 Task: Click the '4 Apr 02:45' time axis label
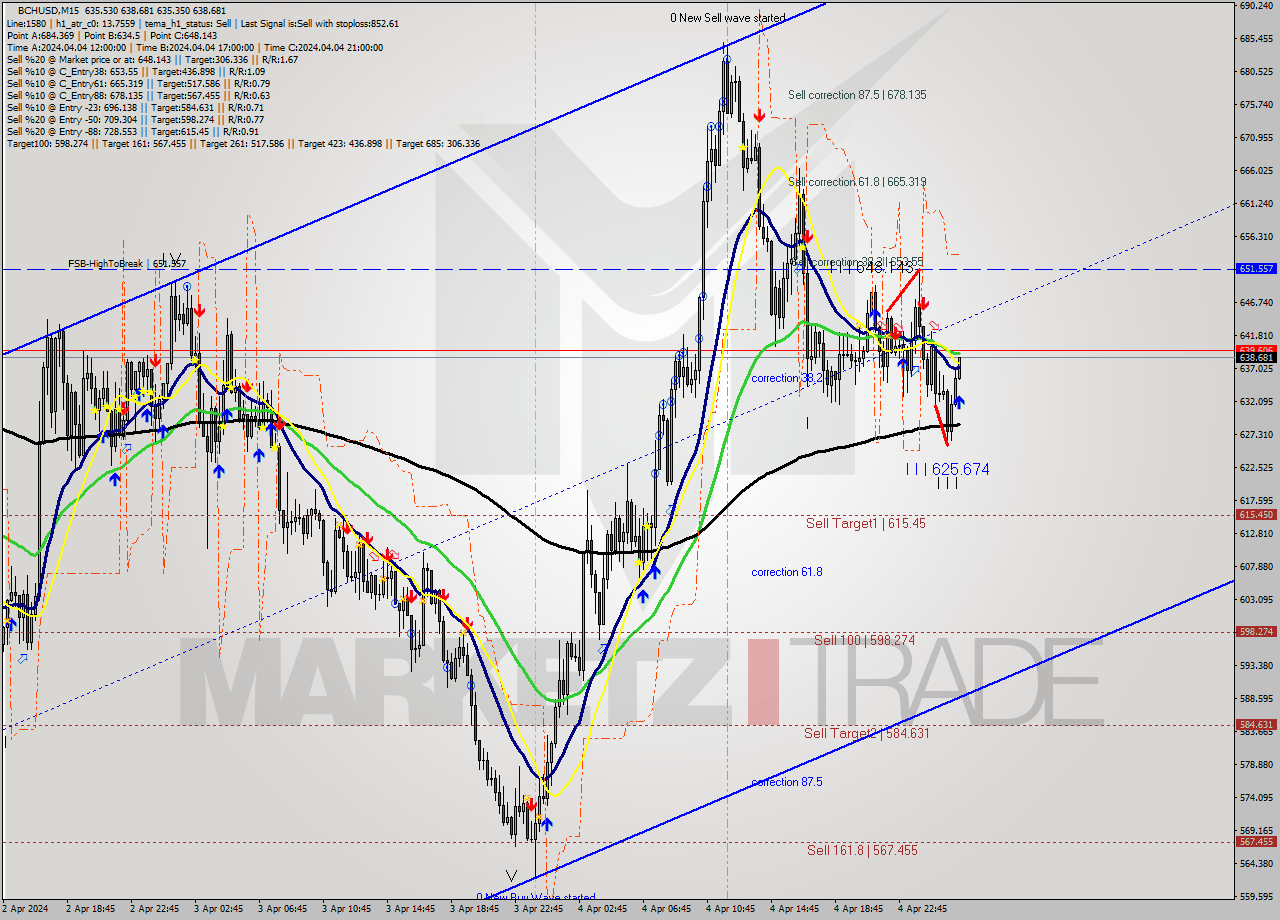(603, 910)
